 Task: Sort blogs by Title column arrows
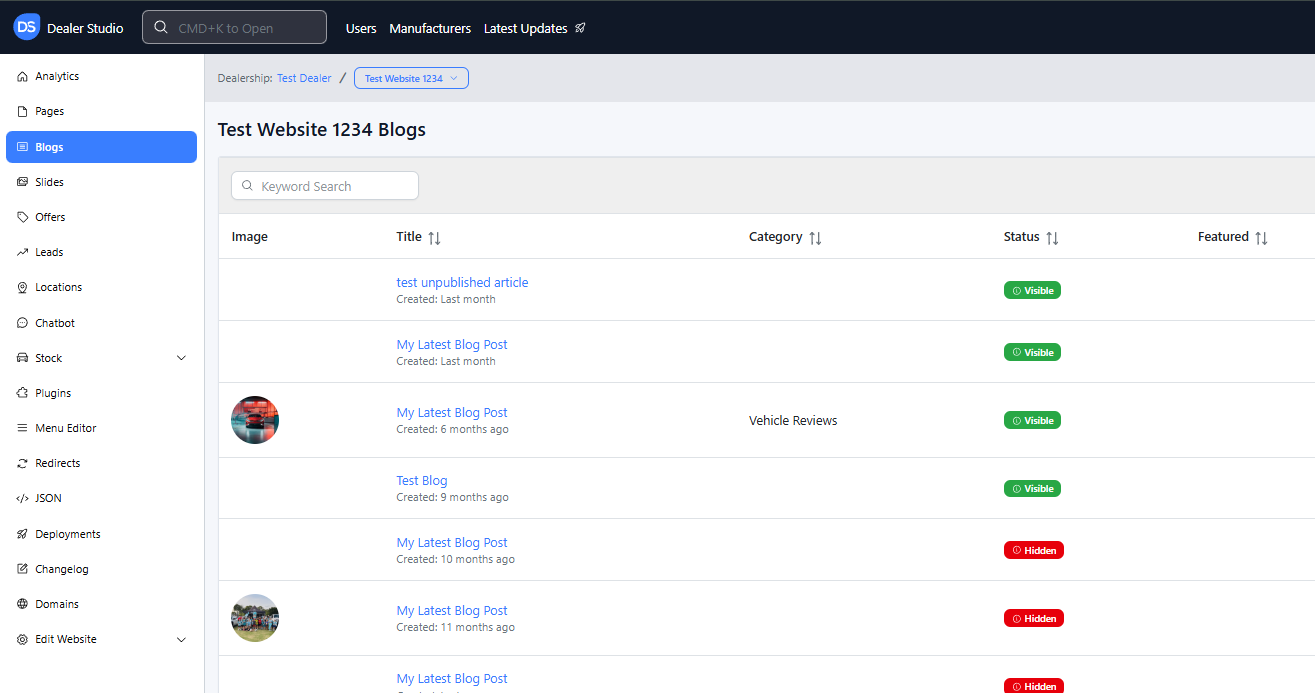pos(434,238)
